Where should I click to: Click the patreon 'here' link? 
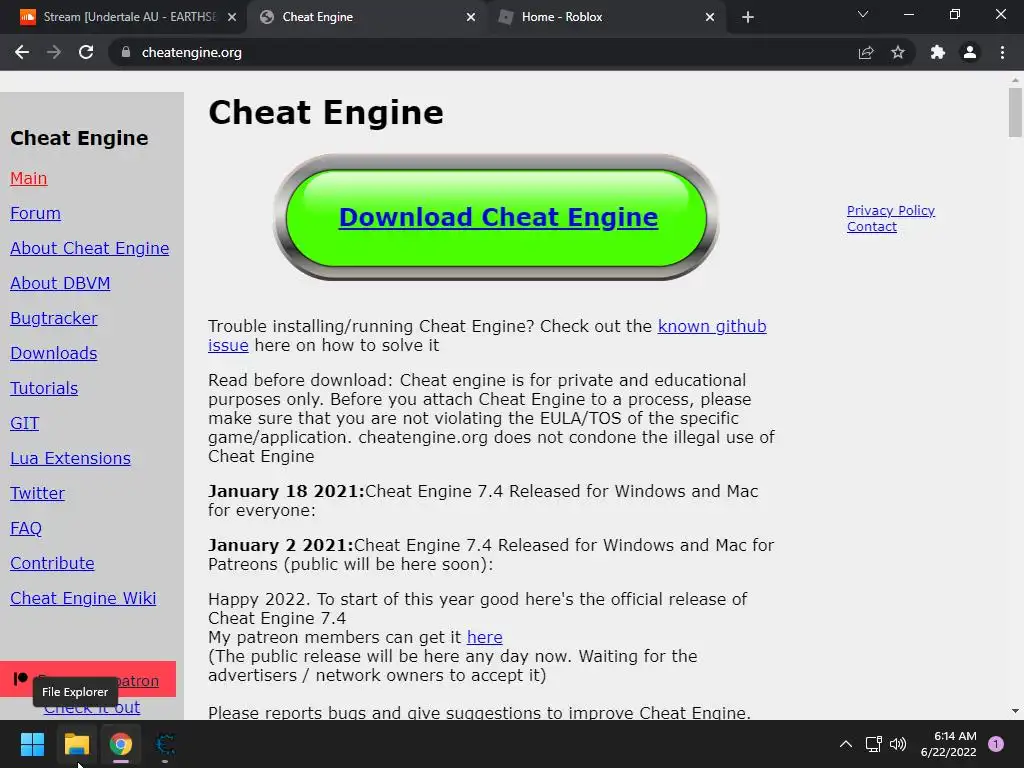[485, 637]
